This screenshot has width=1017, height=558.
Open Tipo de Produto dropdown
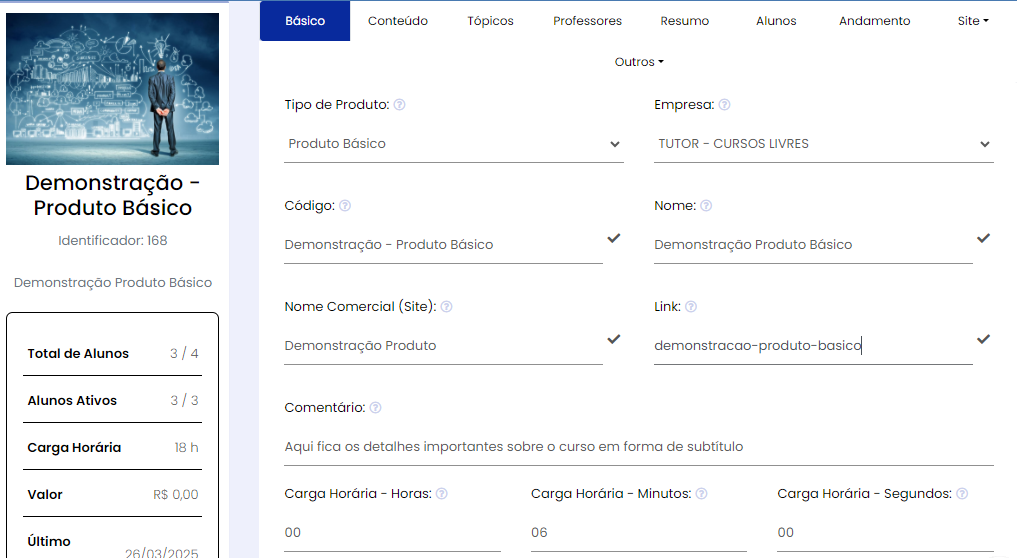point(453,144)
